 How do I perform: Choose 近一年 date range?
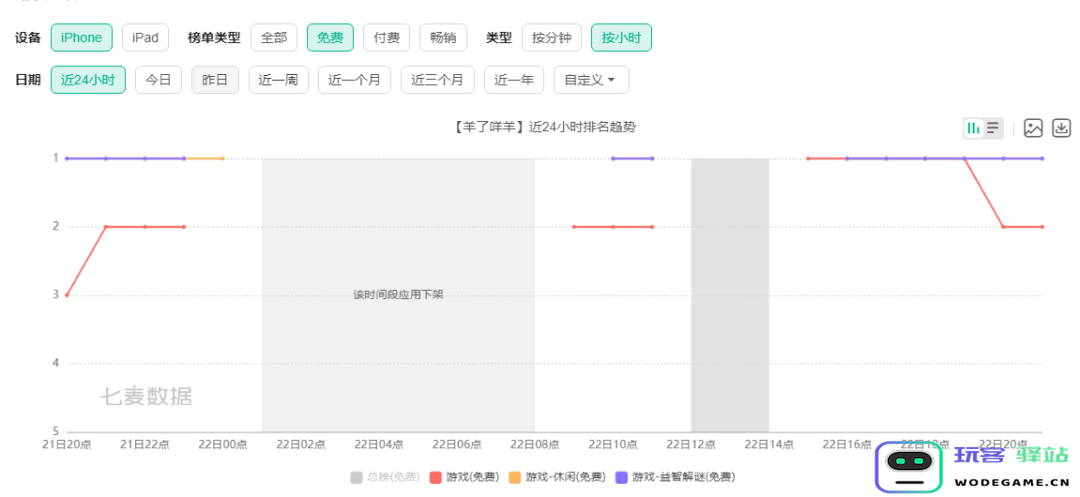(514, 80)
